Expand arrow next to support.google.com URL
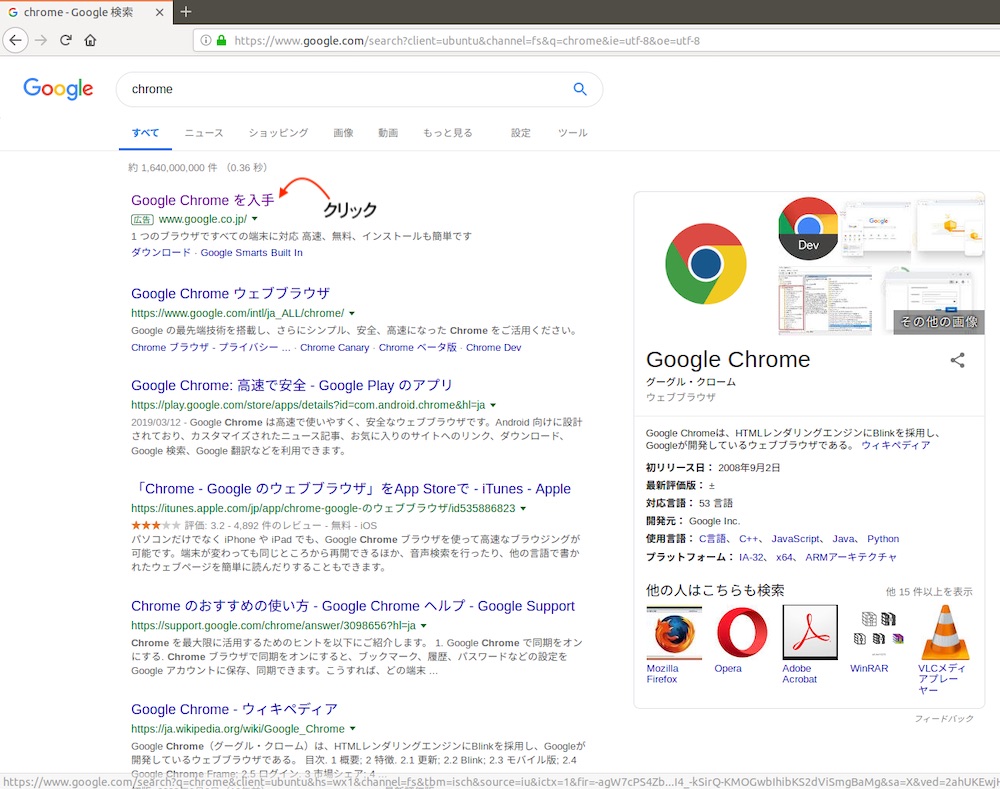 pos(423,626)
